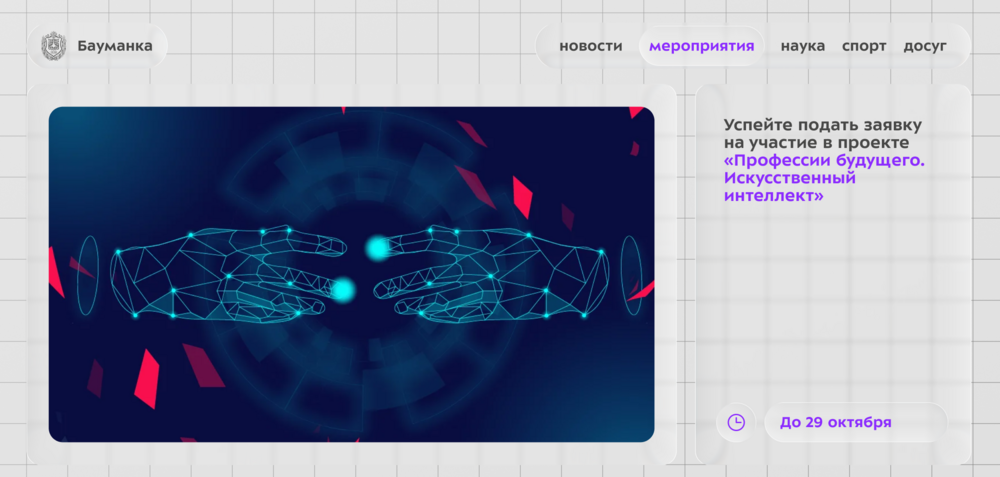1000x477 pixels.
Task: Click the «Успейте подать заявку» headline text
Action: coord(822,125)
